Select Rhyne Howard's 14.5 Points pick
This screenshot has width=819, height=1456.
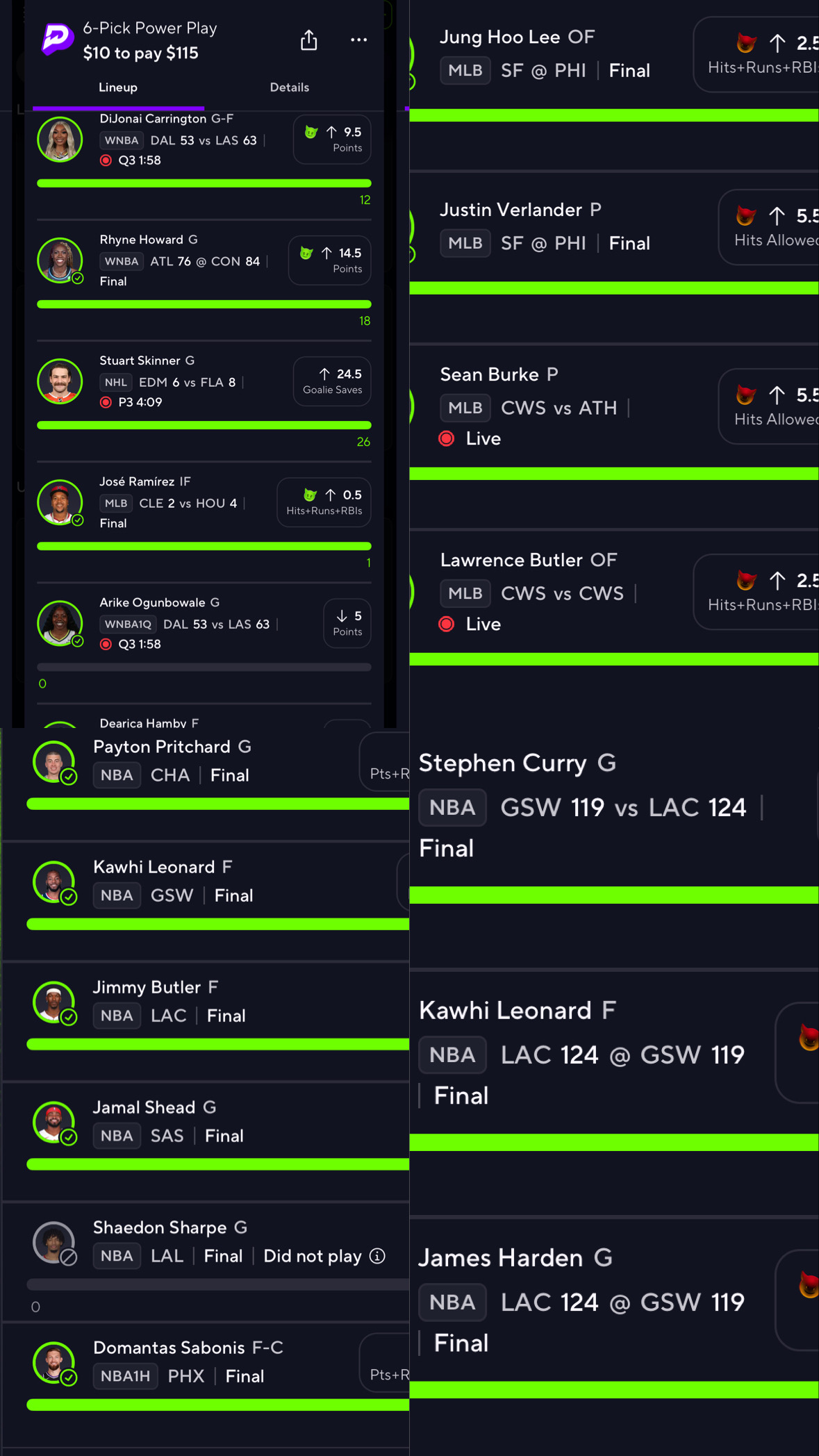point(330,260)
